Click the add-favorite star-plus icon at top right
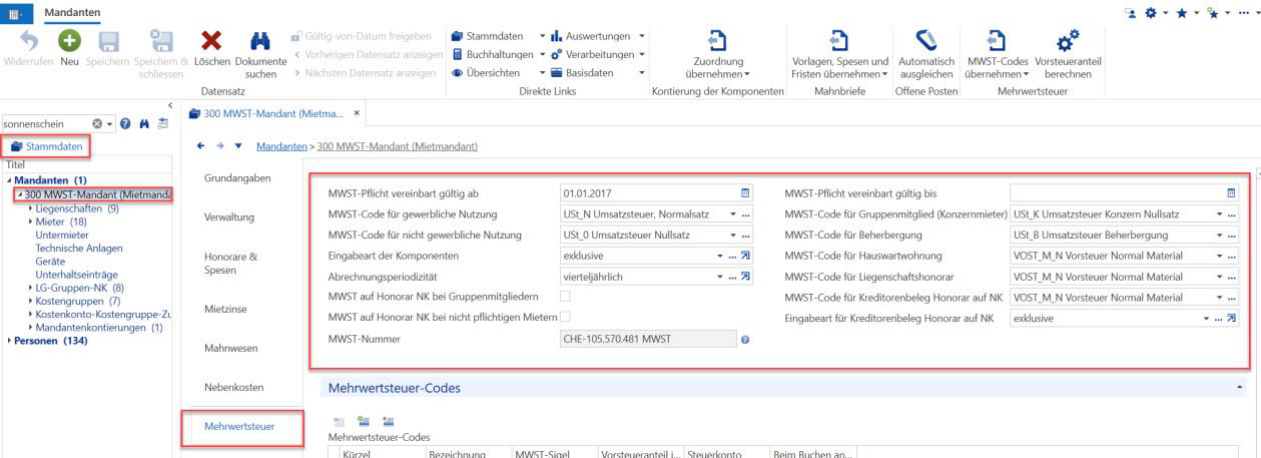The width and height of the screenshot is (1261, 458). pos(1213,12)
